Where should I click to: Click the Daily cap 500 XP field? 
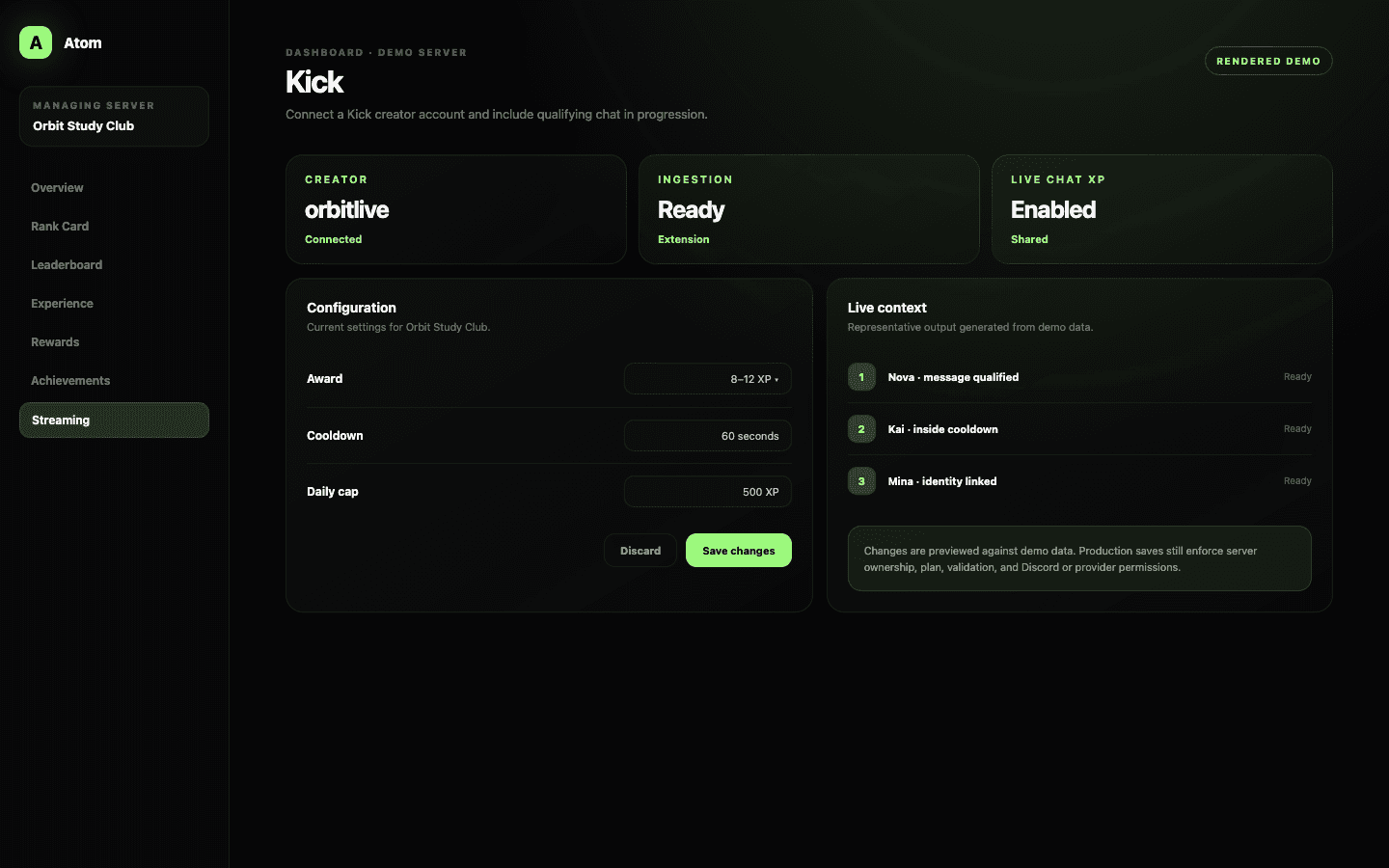pos(708,492)
